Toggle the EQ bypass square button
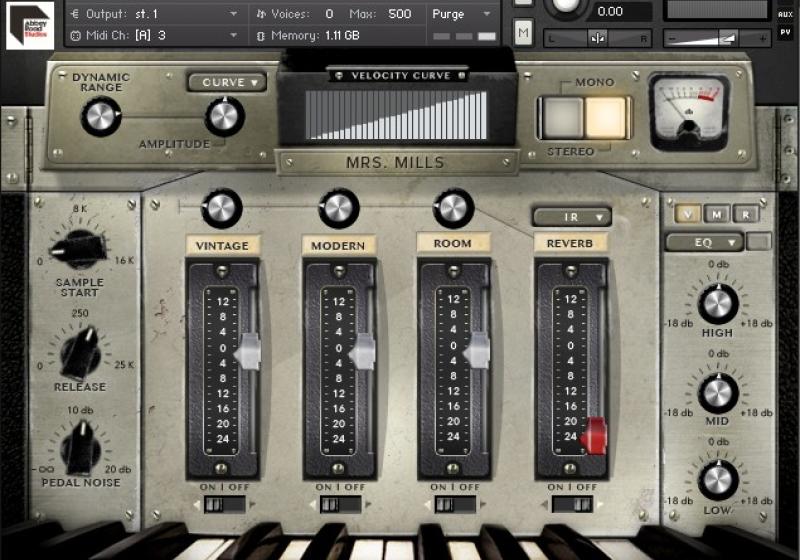The width and height of the screenshot is (800, 560). click(758, 242)
